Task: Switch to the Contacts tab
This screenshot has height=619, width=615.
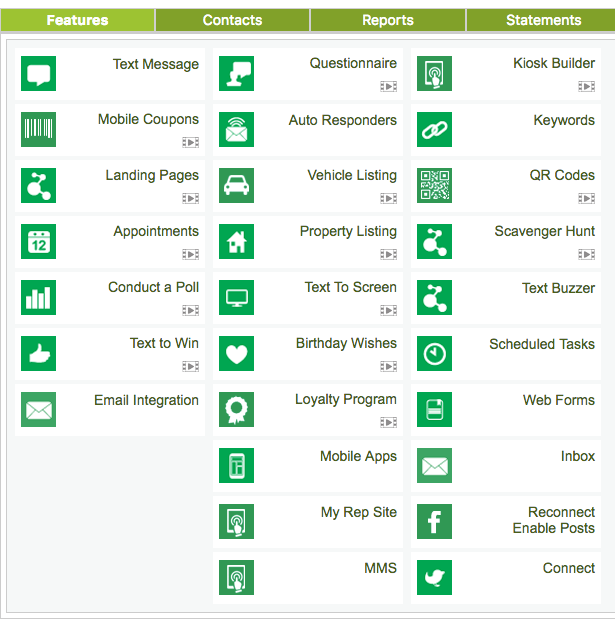Action: tap(232, 20)
